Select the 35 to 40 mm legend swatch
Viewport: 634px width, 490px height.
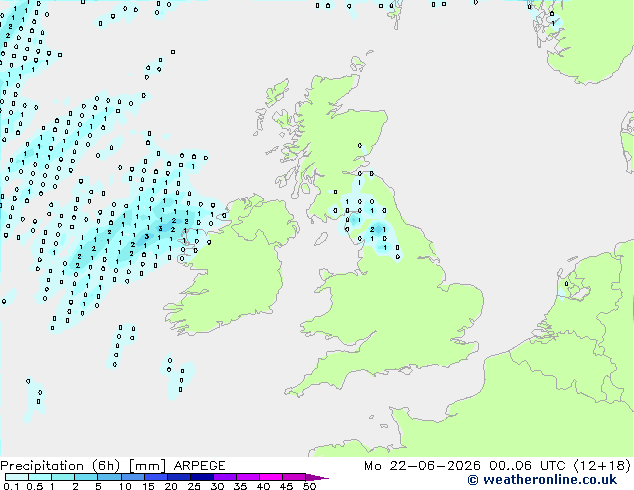pos(247,477)
